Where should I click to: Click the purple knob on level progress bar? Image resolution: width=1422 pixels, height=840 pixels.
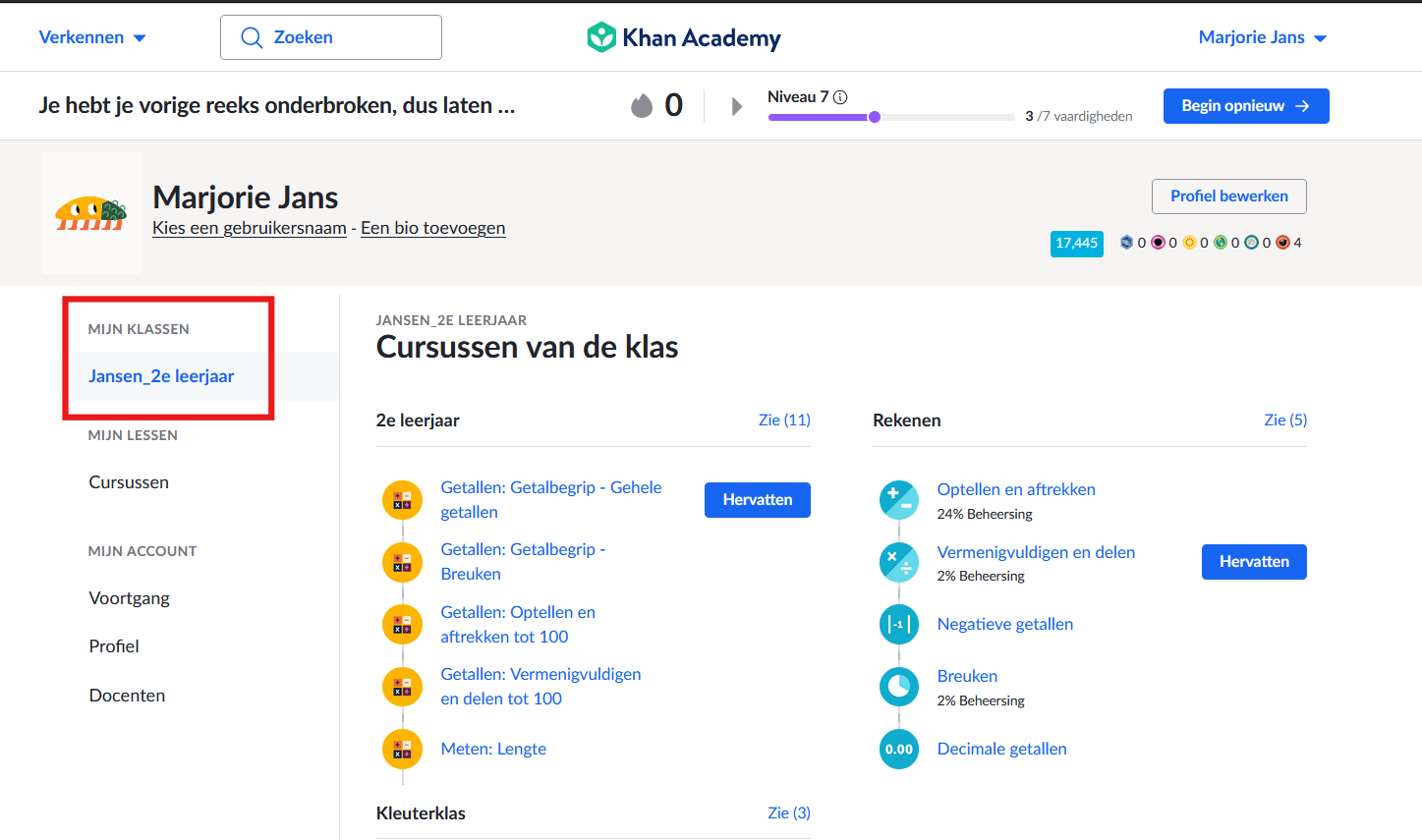875,117
